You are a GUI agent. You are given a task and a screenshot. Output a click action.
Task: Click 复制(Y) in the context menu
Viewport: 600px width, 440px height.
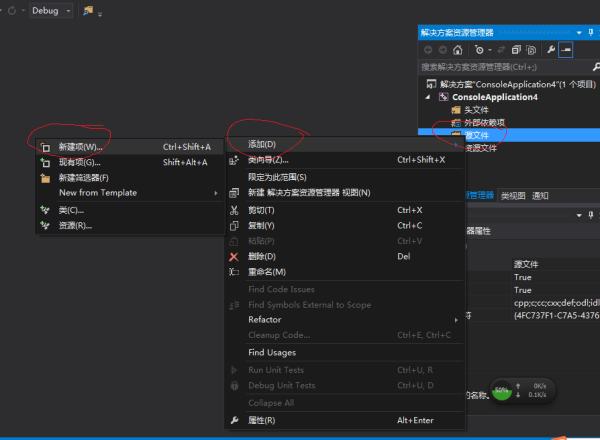pos(346,226)
